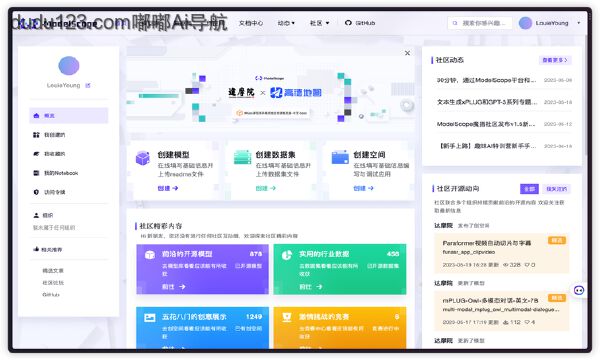Click 查看更多 in the 社区动态 panel
600x360 pixels.
pos(555,60)
